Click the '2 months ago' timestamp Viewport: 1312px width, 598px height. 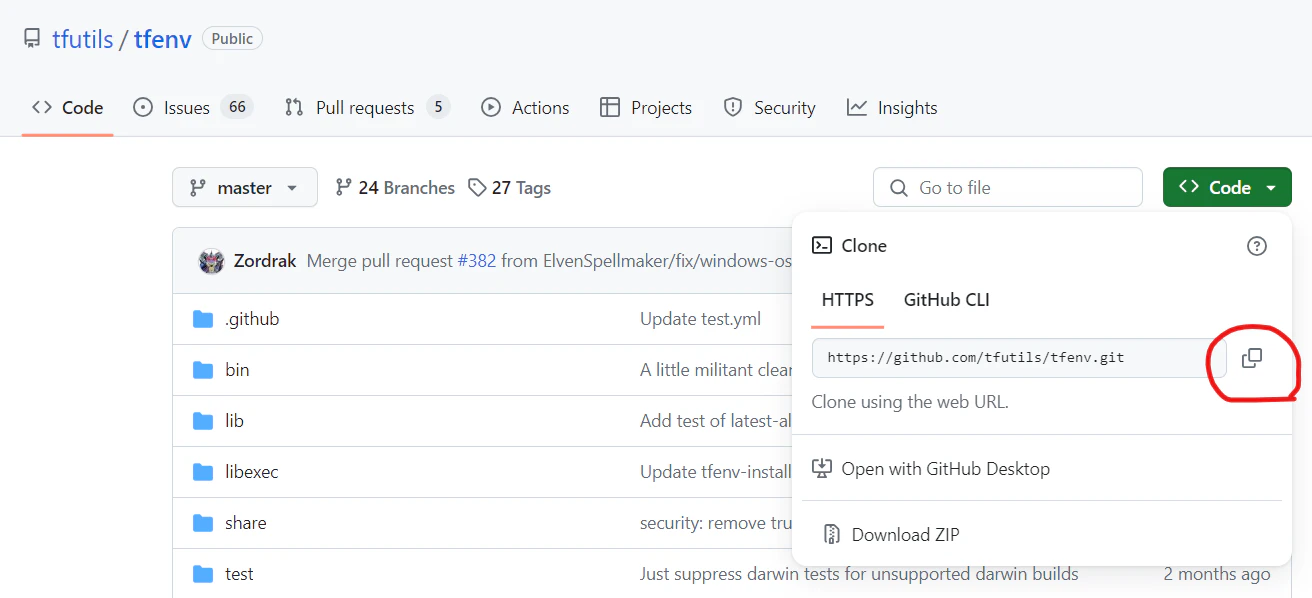[x=1217, y=574]
